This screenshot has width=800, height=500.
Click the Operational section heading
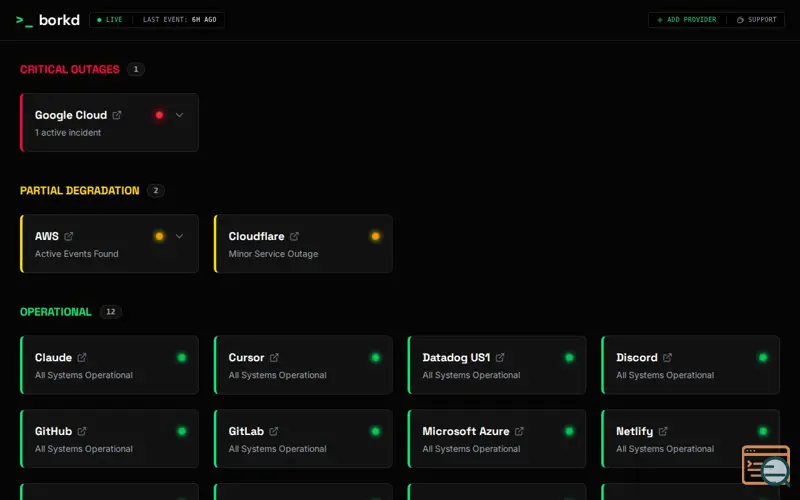(56, 312)
